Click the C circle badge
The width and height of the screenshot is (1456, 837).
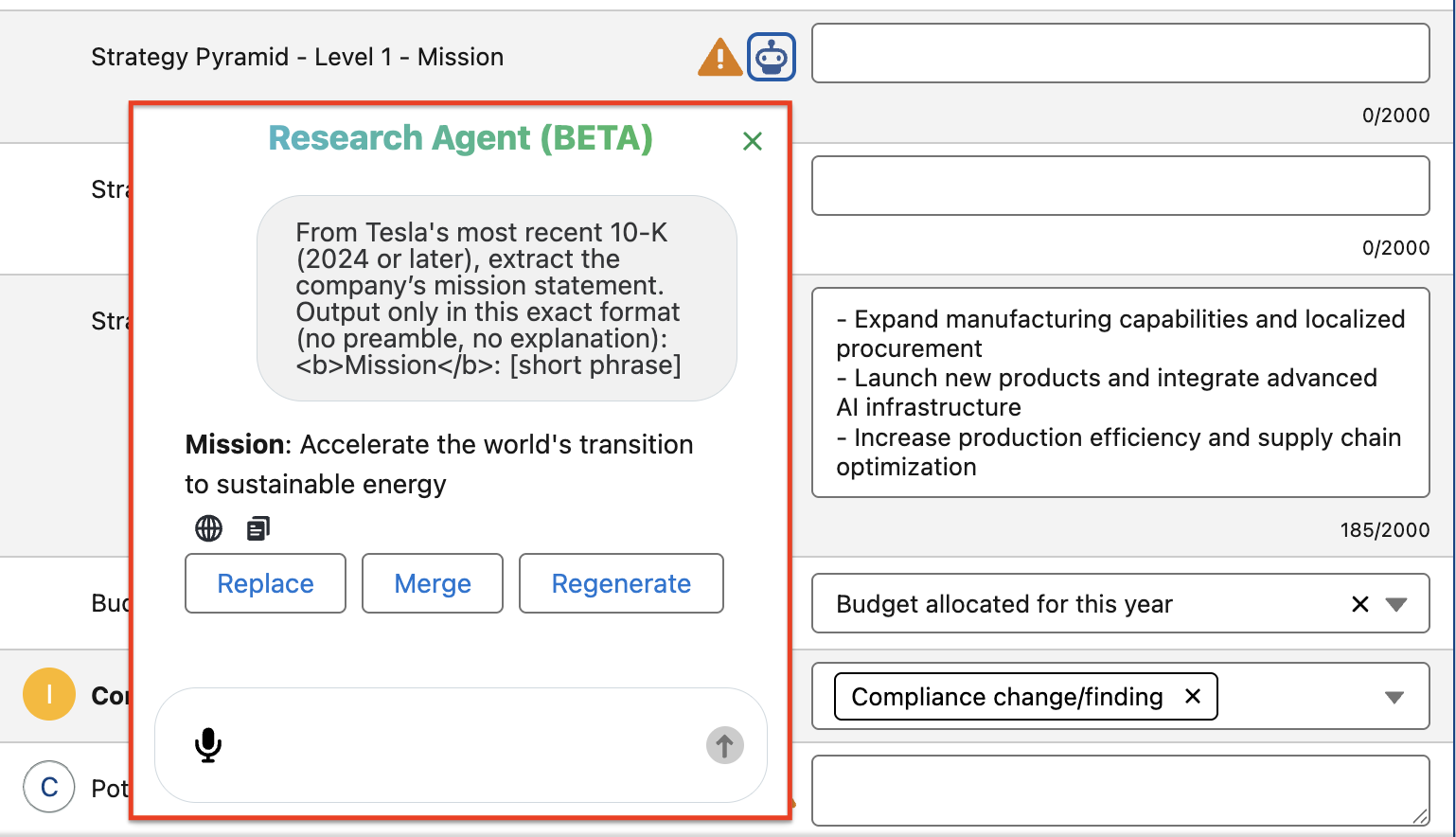point(49,787)
